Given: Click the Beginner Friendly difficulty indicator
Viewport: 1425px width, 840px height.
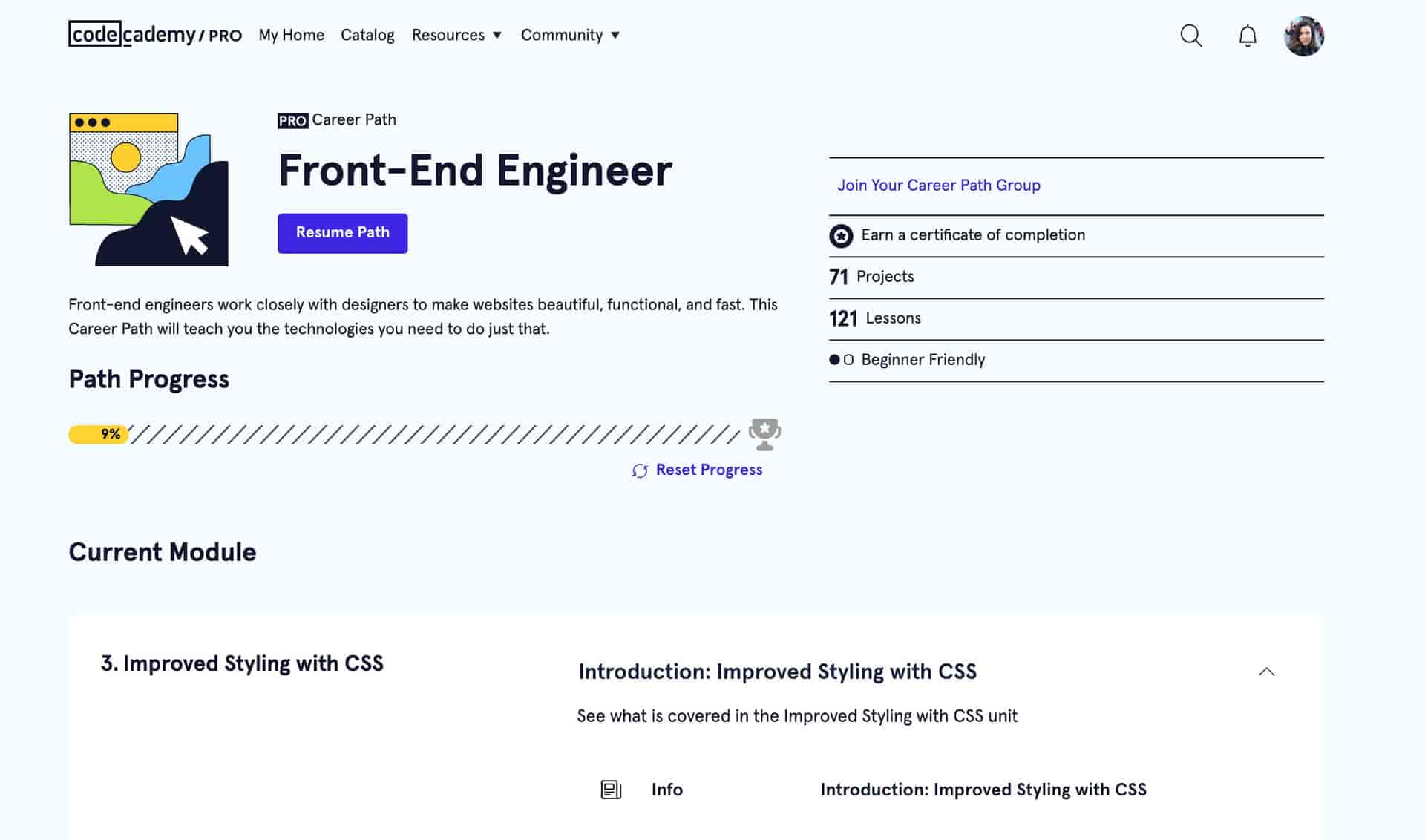Looking at the screenshot, I should click(x=841, y=360).
